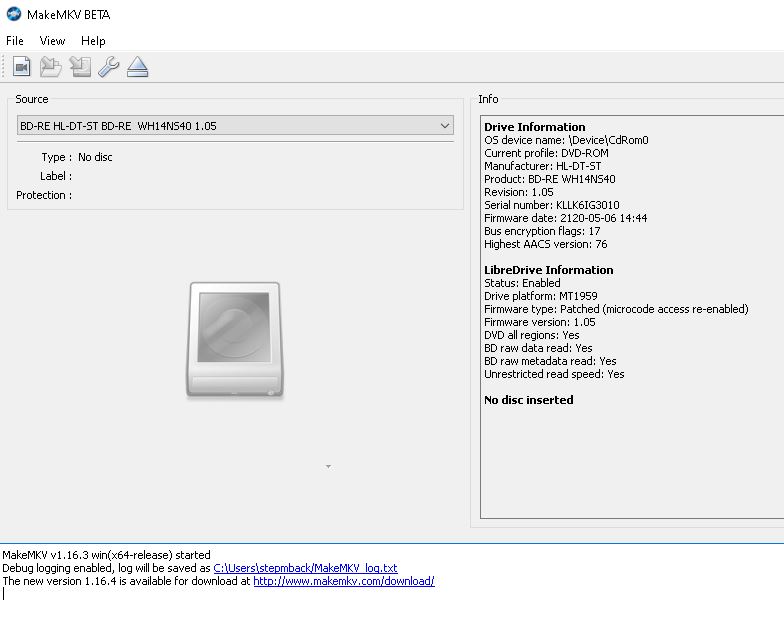784x630 pixels.
Task: Click 'Manufacturer: HL-DT-ST' line
Action: (x=542, y=166)
